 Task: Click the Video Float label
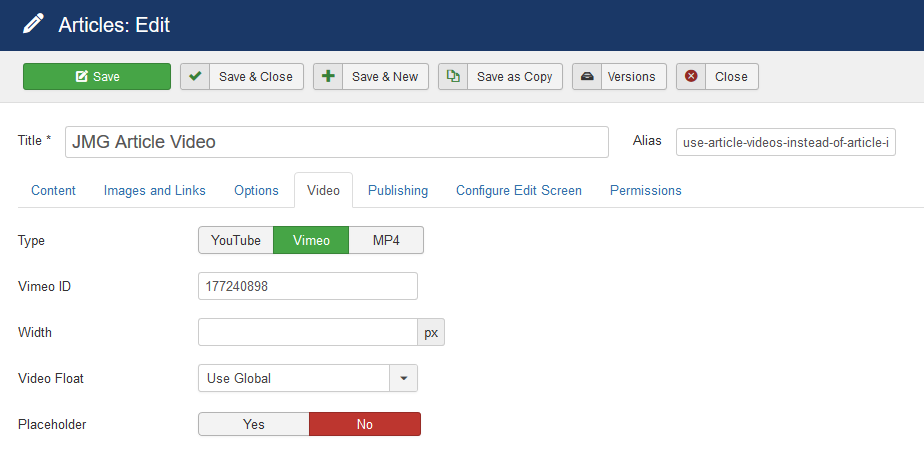click(x=51, y=378)
